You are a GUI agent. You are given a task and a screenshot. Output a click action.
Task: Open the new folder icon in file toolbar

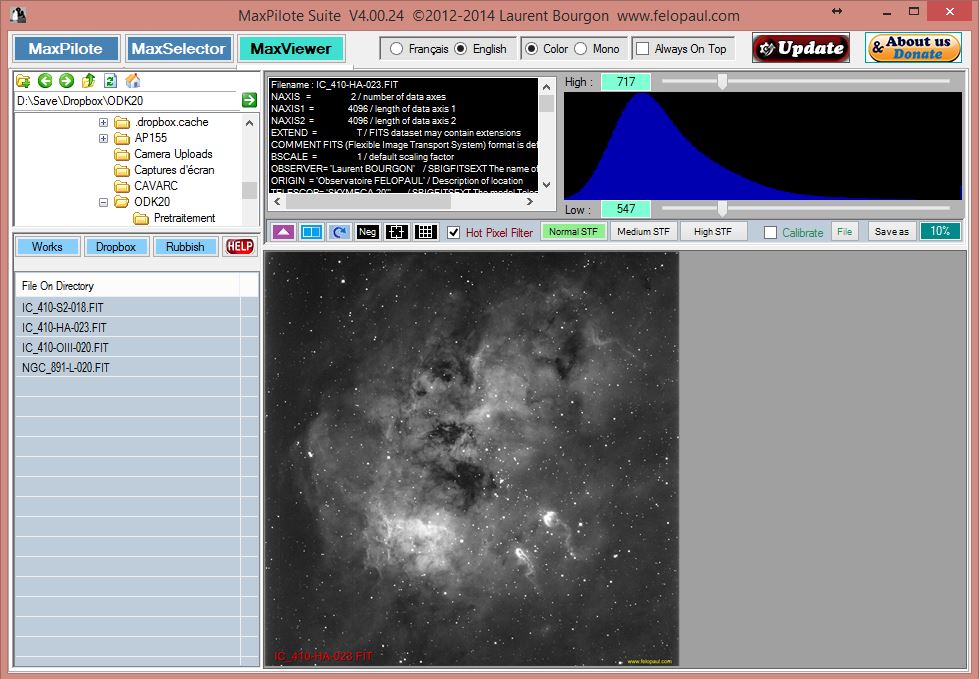(23, 81)
